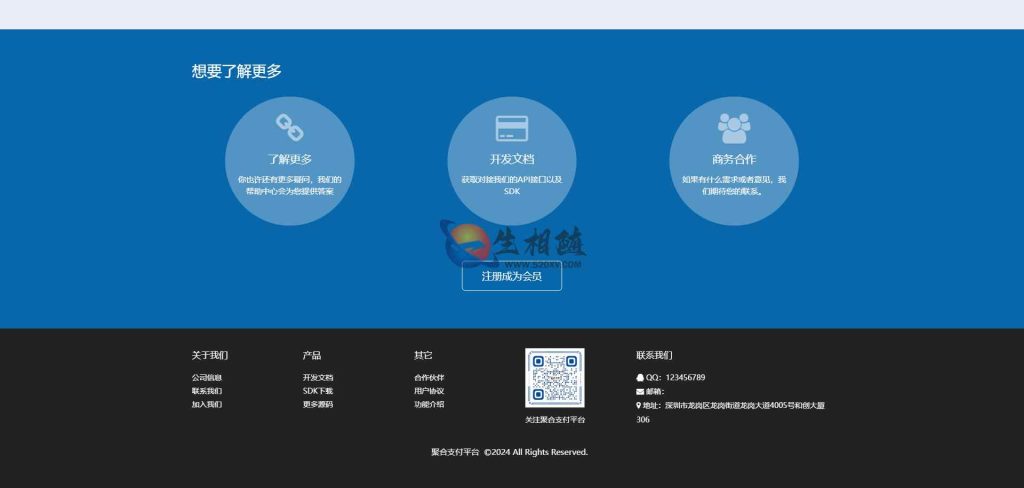
Task: Click the 联系我们 contact section heading
Action: (x=654, y=355)
